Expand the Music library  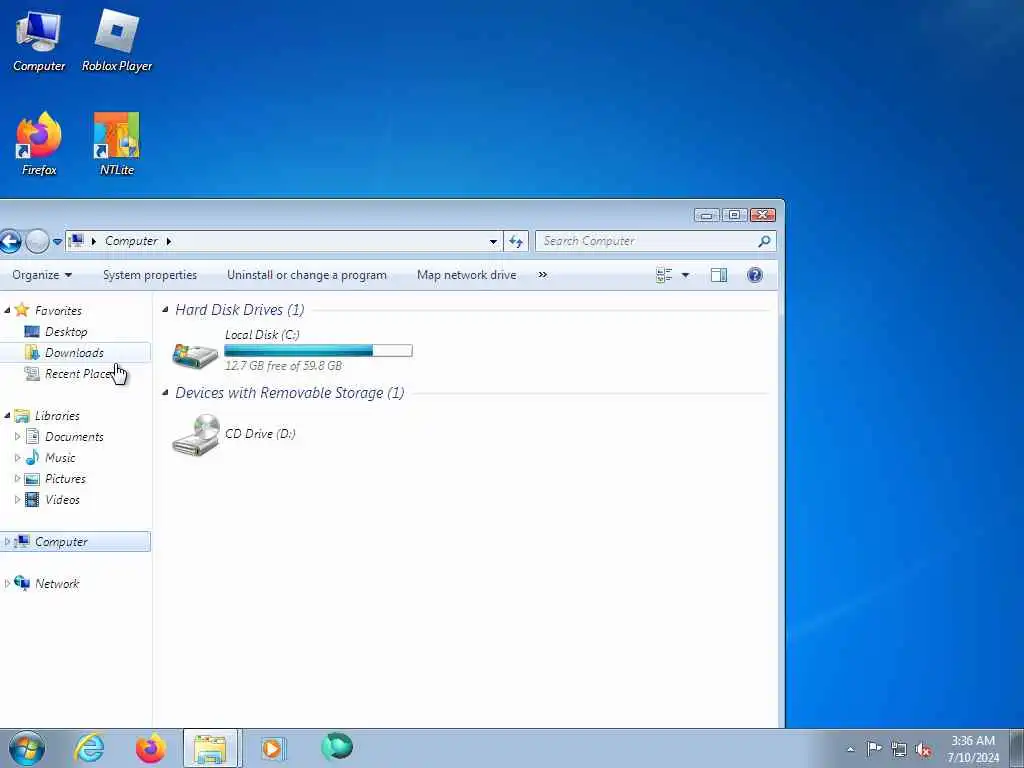(x=18, y=458)
